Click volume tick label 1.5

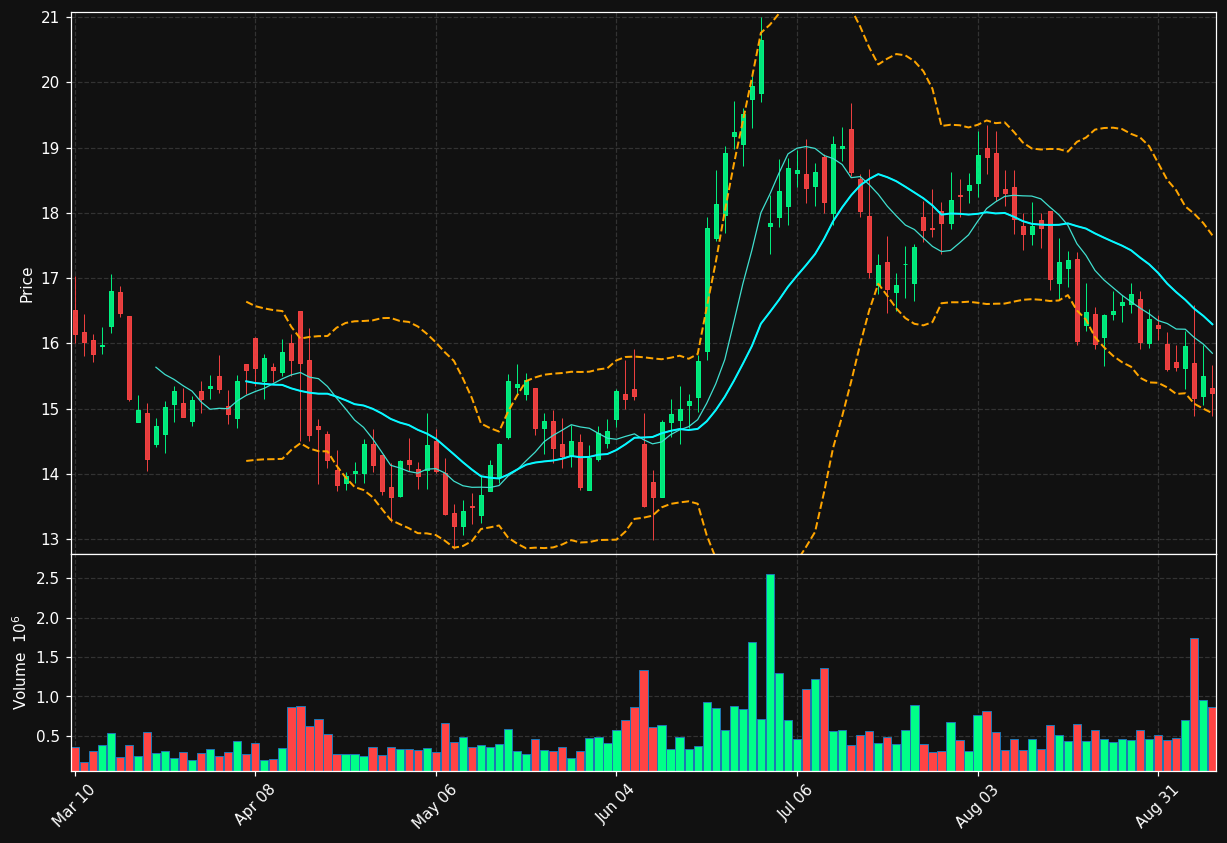[48, 657]
